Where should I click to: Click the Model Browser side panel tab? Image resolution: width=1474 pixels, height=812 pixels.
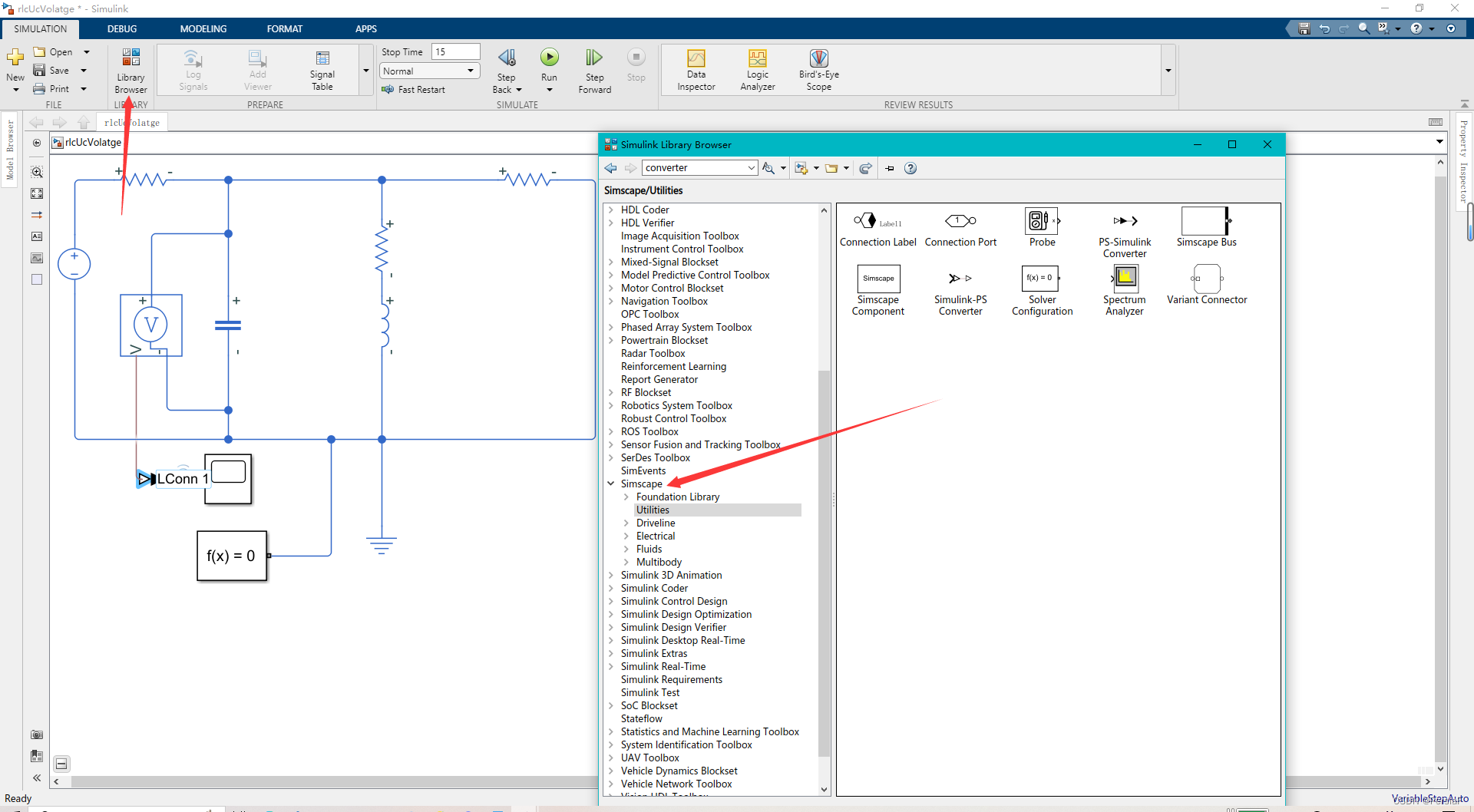(x=10, y=150)
